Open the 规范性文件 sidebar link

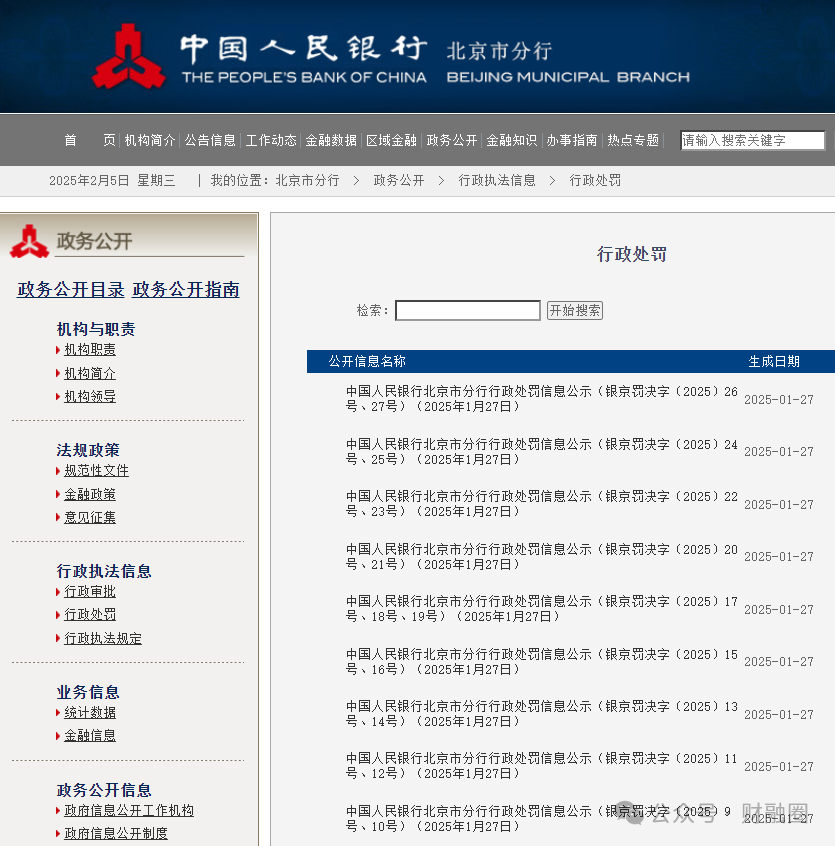[97, 470]
